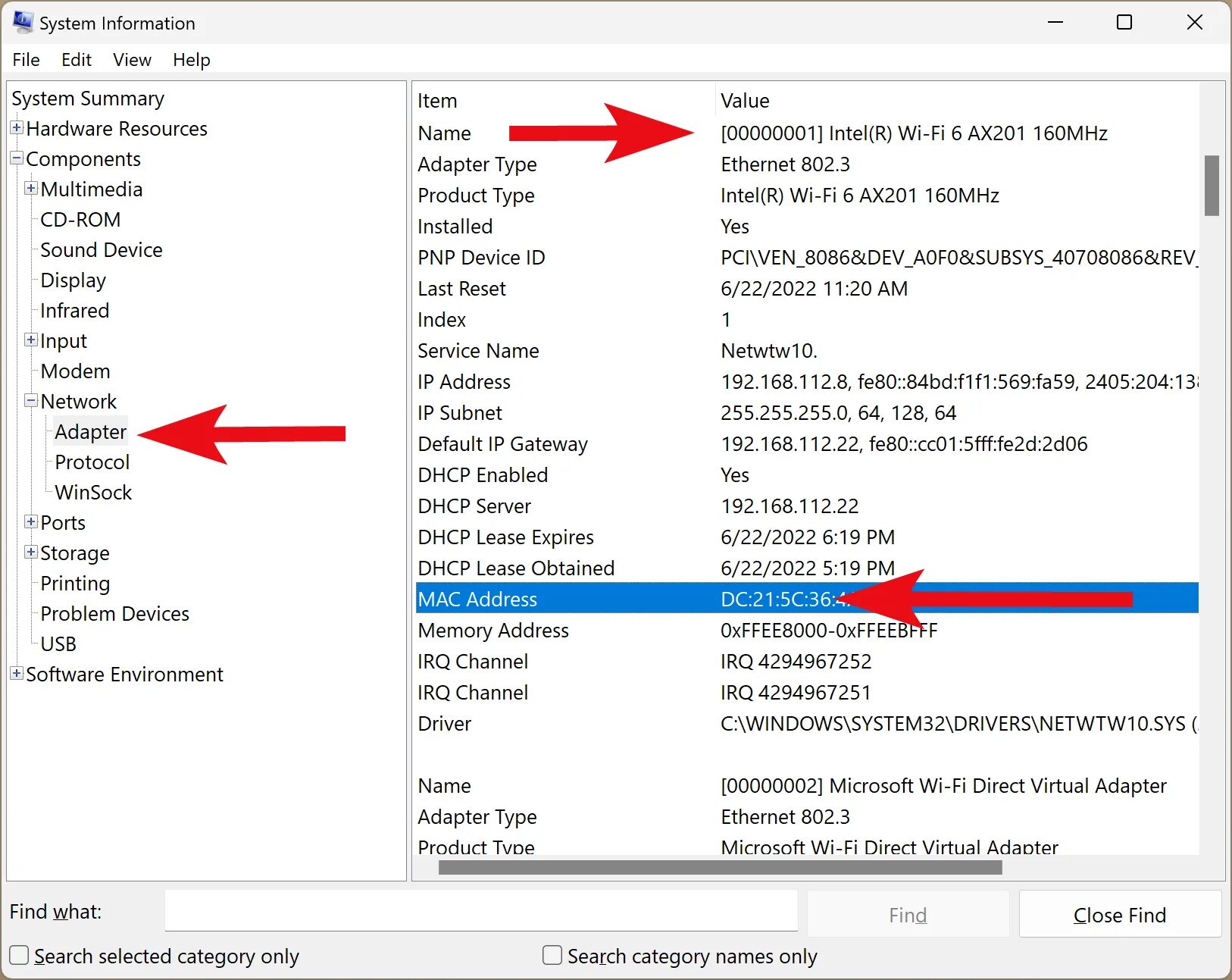Image resolution: width=1232 pixels, height=980 pixels.
Task: Open the View menu
Action: pyautogui.click(x=133, y=60)
